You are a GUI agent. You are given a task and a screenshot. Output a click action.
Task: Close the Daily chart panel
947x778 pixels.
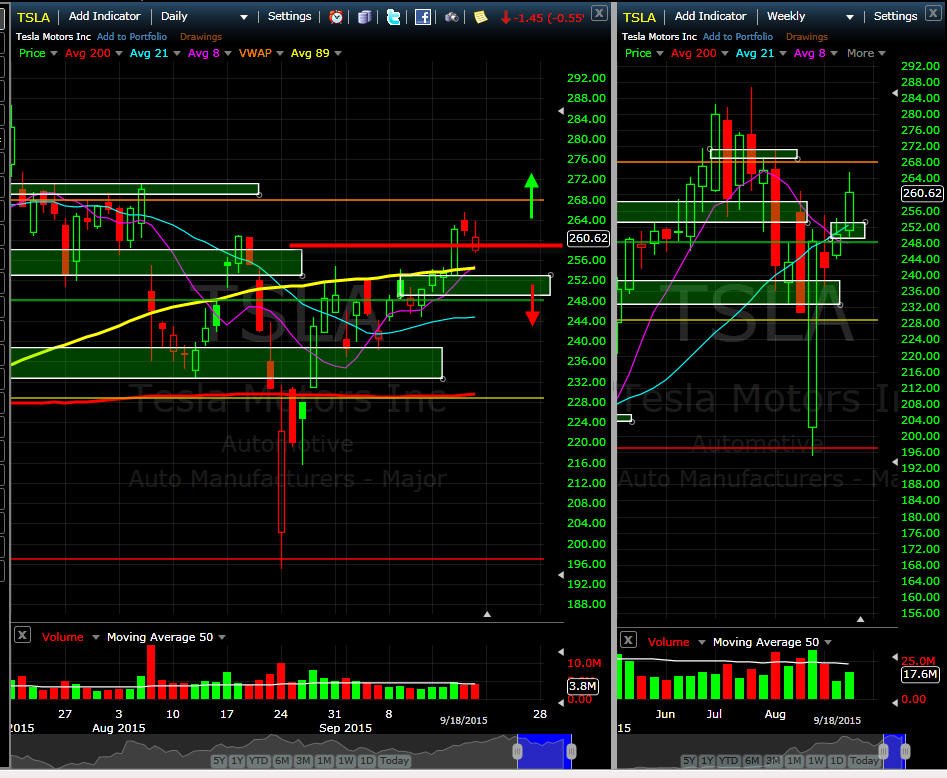coord(599,13)
